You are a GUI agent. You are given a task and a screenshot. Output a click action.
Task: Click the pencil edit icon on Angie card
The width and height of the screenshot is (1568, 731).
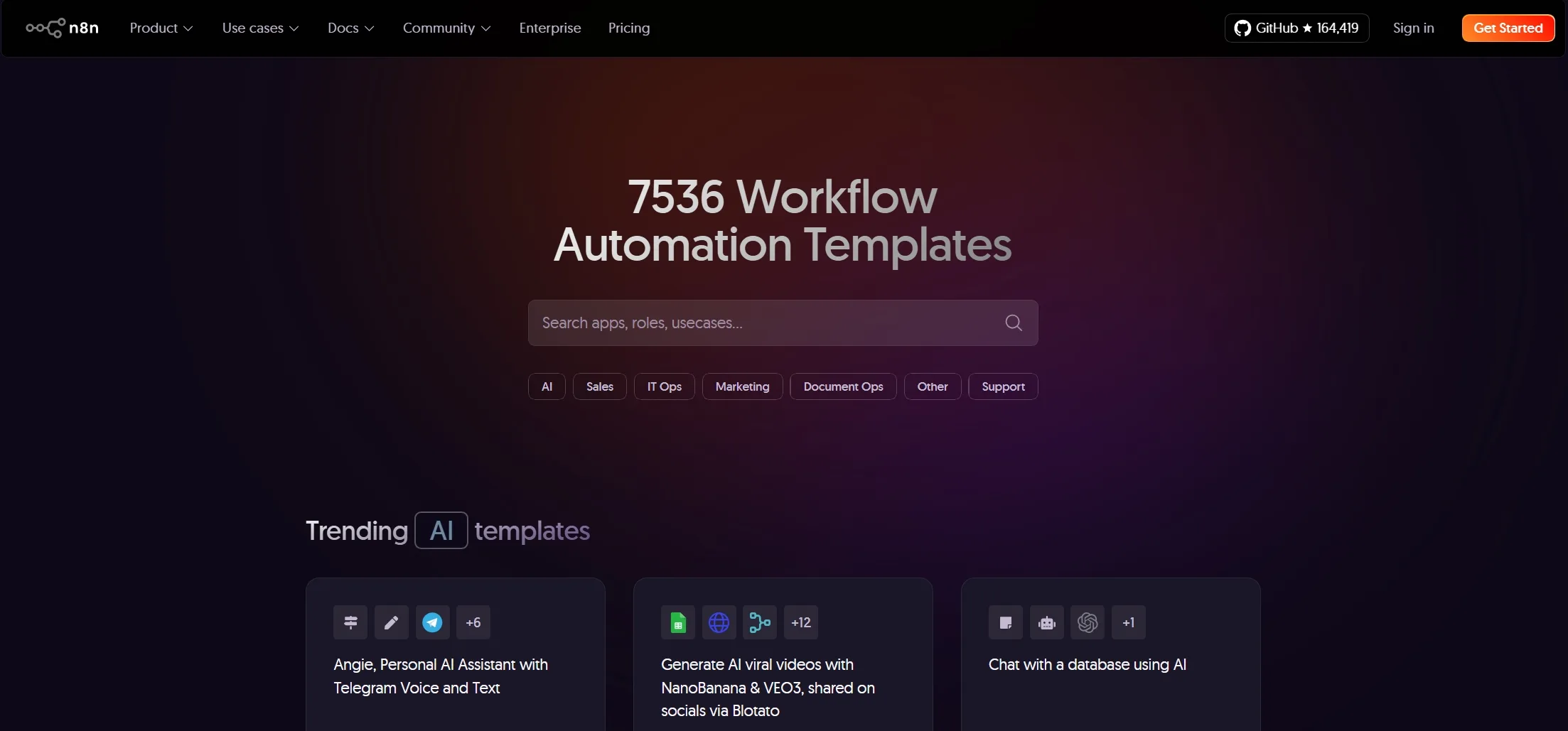click(391, 623)
